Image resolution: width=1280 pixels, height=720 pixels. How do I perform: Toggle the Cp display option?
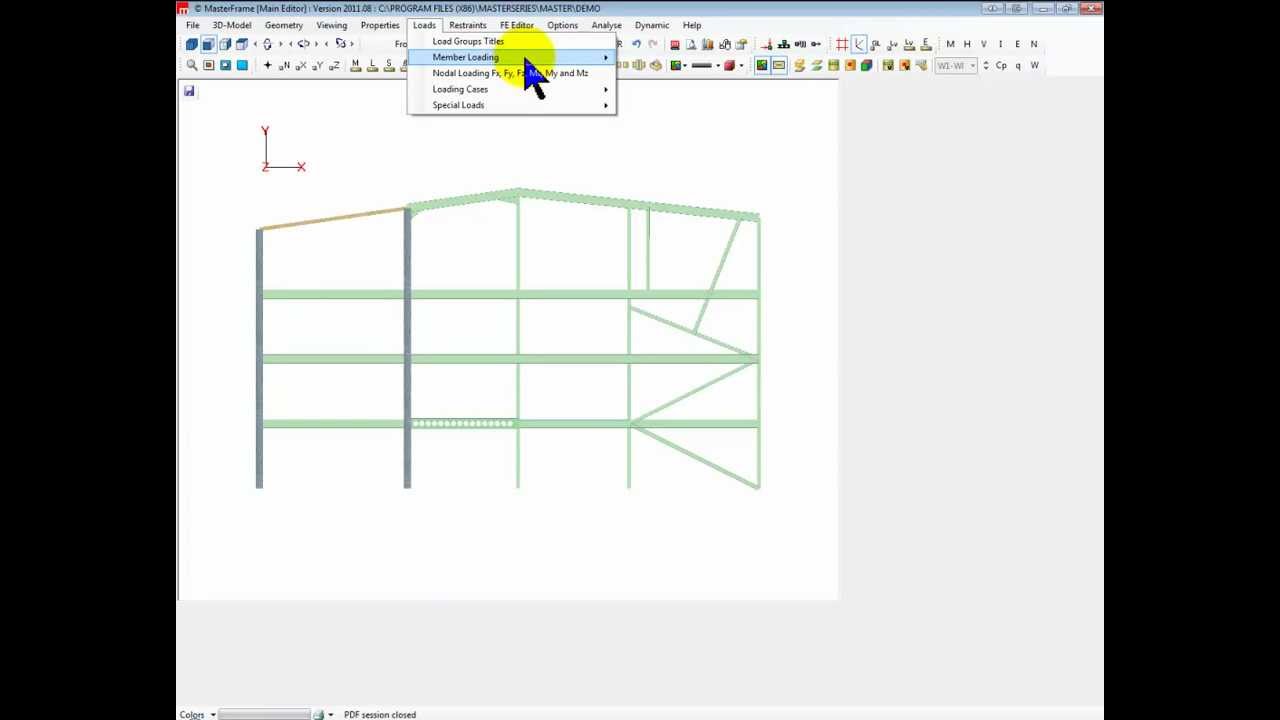(x=1001, y=65)
